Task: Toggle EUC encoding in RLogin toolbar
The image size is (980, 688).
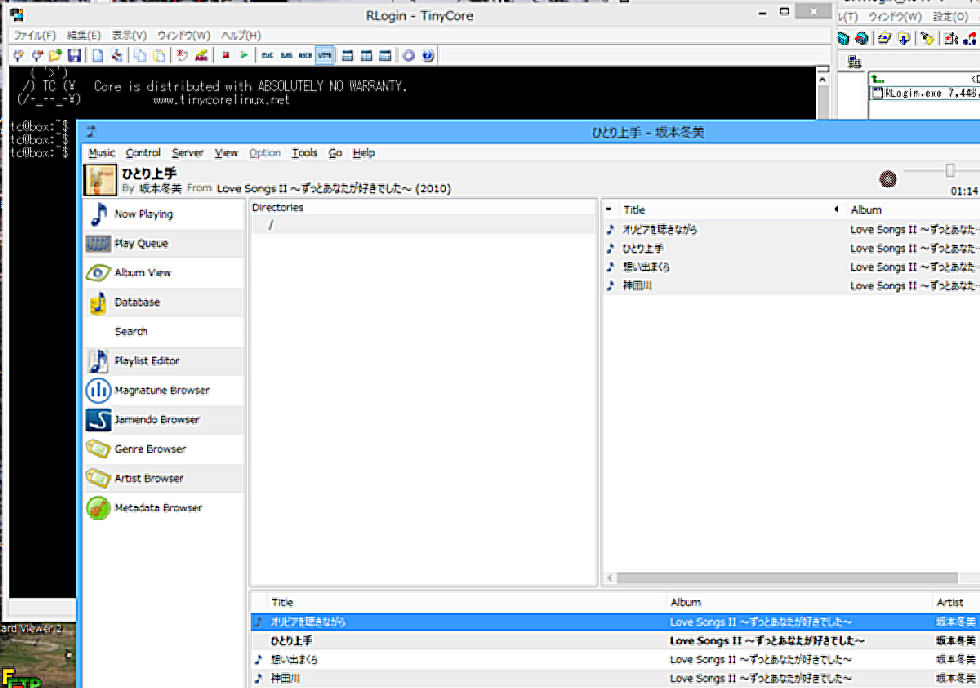Action: point(267,56)
